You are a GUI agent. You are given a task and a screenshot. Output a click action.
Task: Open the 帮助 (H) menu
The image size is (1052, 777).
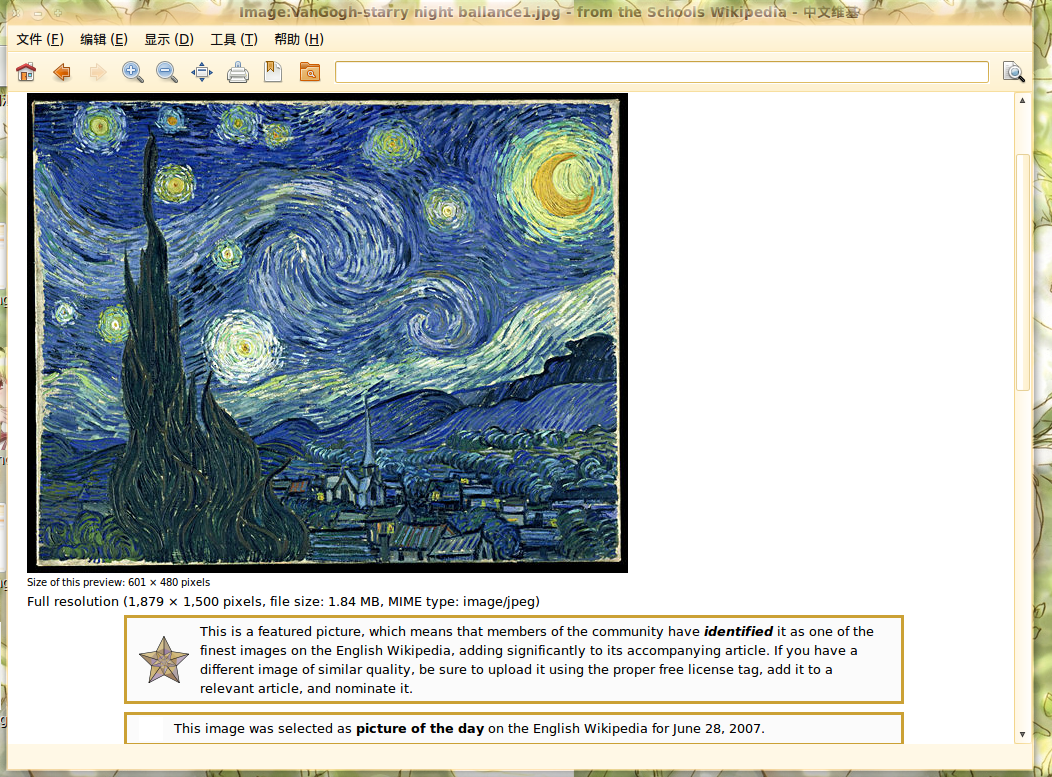pos(299,40)
